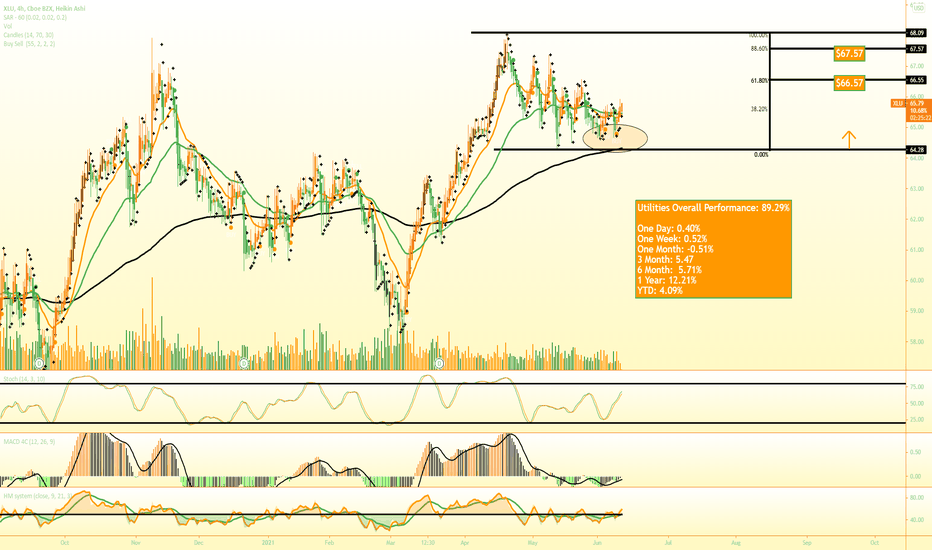The image size is (932, 550).
Task: Select the Stoch (14, 3, 10) pane label
Action: click(x=24, y=379)
